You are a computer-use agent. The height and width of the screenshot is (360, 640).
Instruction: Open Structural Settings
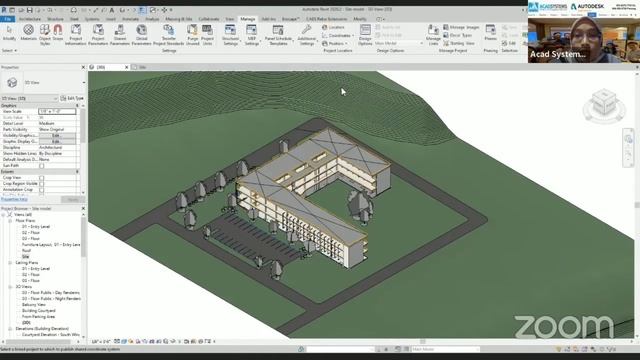pyautogui.click(x=230, y=34)
